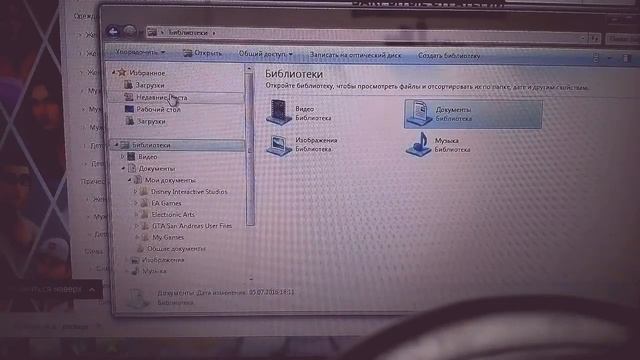Click the Forward navigation arrow
The width and height of the screenshot is (640, 360).
(130, 31)
